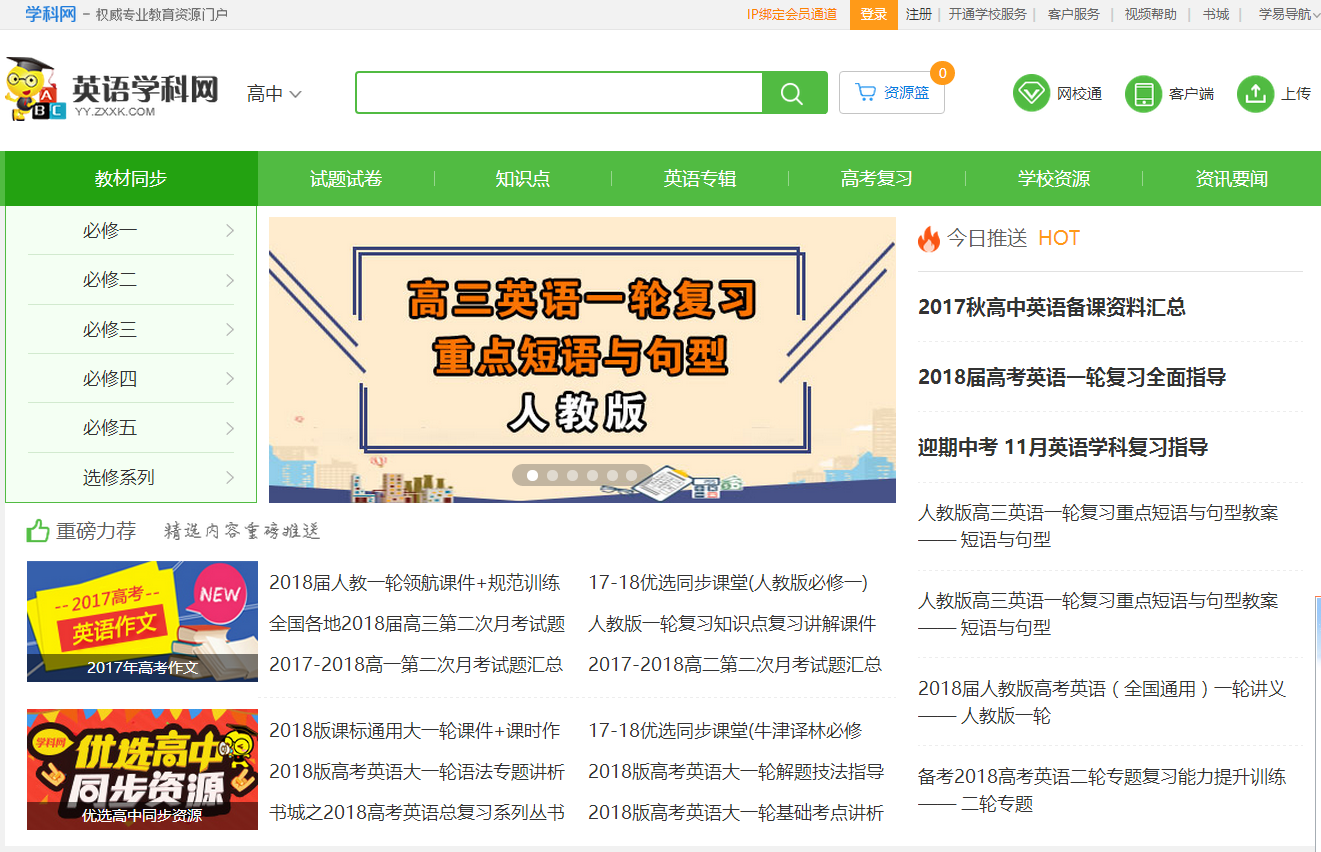Open the 试题试卷 navigation tab
Screen dimensions: 1321x852
click(346, 179)
